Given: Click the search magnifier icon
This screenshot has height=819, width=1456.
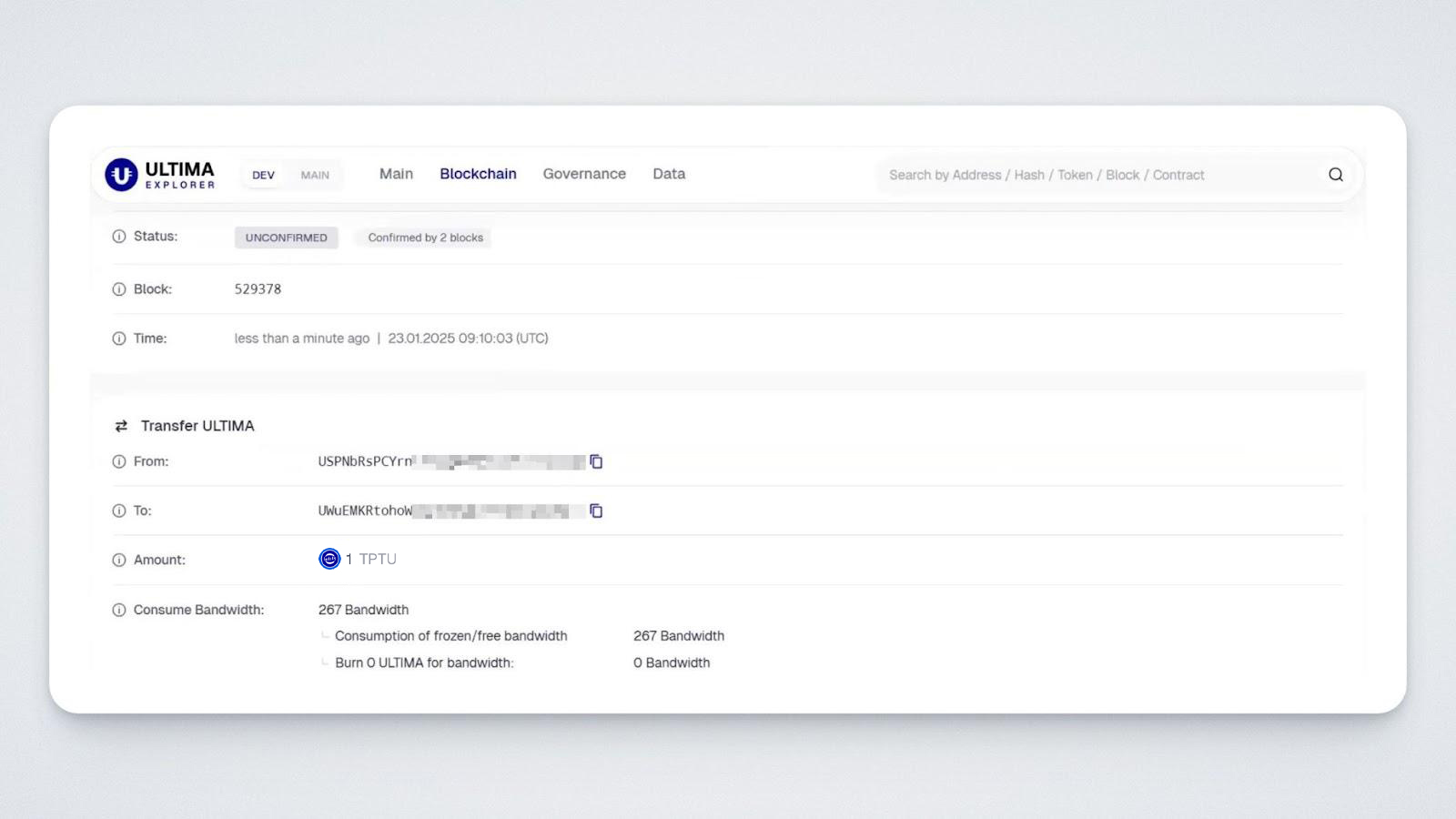Looking at the screenshot, I should [x=1335, y=175].
